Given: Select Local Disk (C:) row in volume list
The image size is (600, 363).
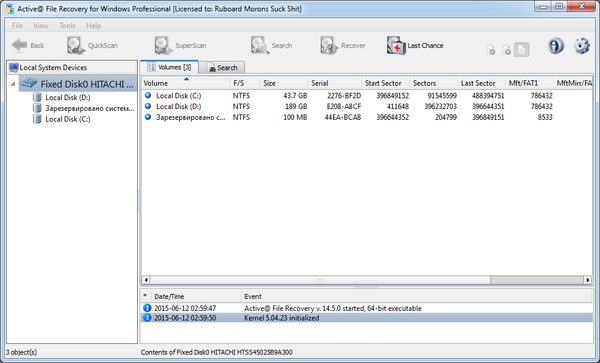Looking at the screenshot, I should click(367, 96).
